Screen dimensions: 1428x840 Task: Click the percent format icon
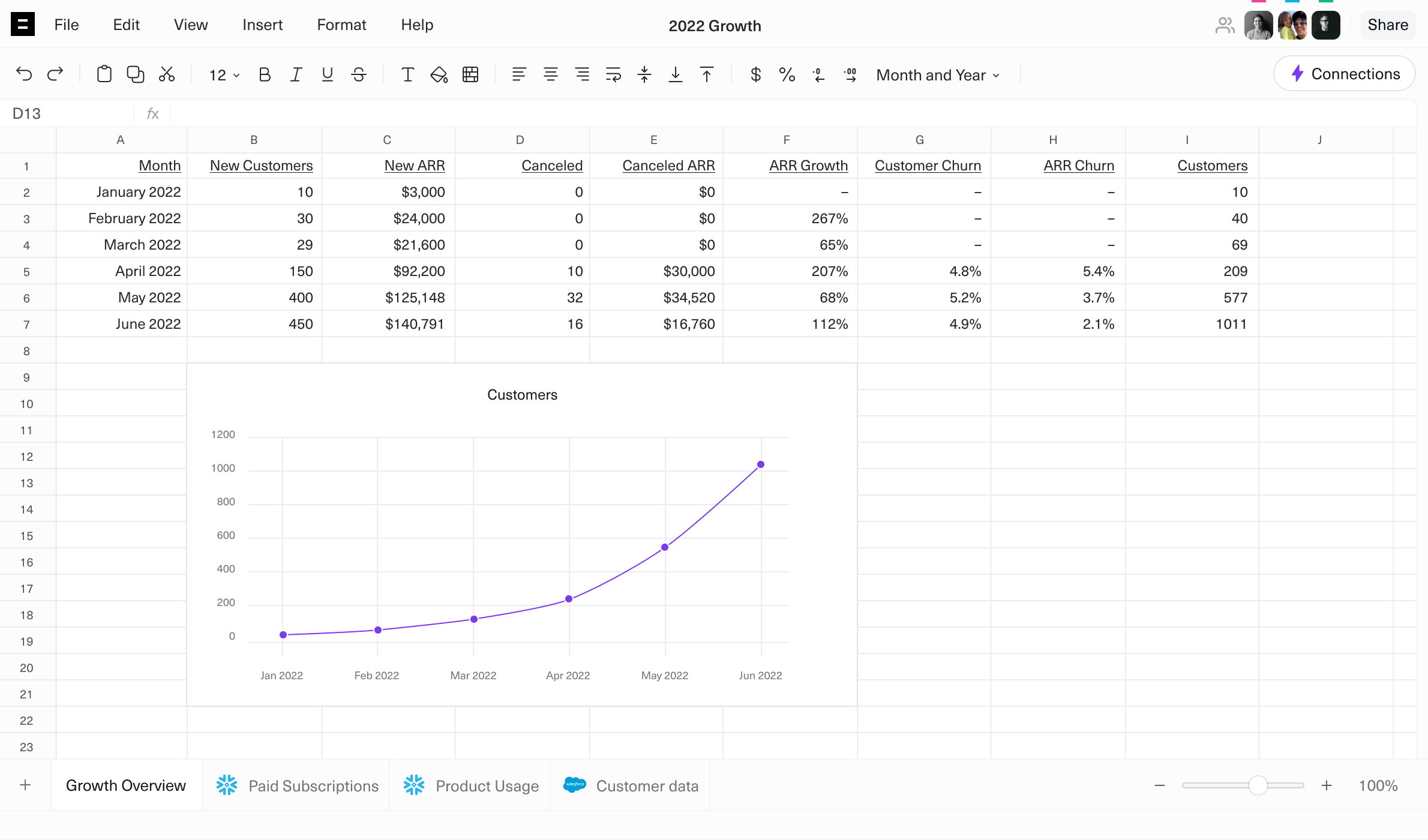point(787,74)
